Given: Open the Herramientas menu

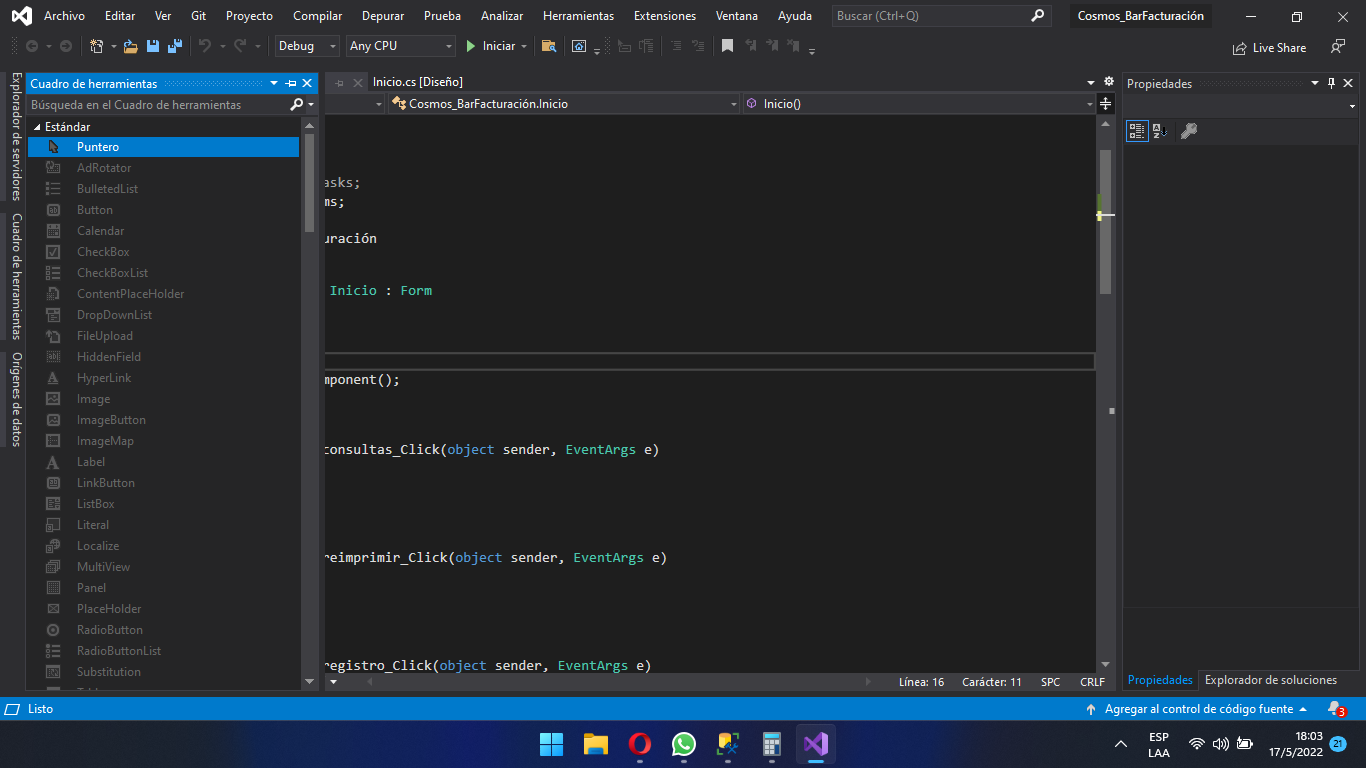Looking at the screenshot, I should pos(578,16).
